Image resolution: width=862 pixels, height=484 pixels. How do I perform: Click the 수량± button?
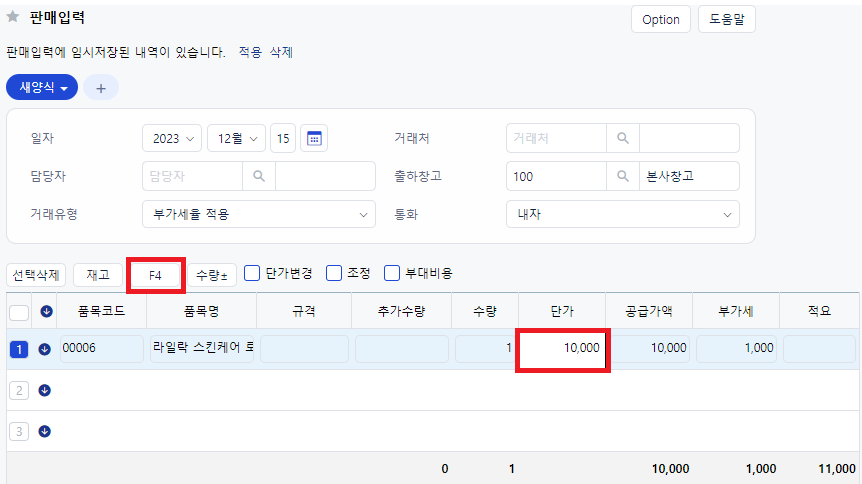212,274
